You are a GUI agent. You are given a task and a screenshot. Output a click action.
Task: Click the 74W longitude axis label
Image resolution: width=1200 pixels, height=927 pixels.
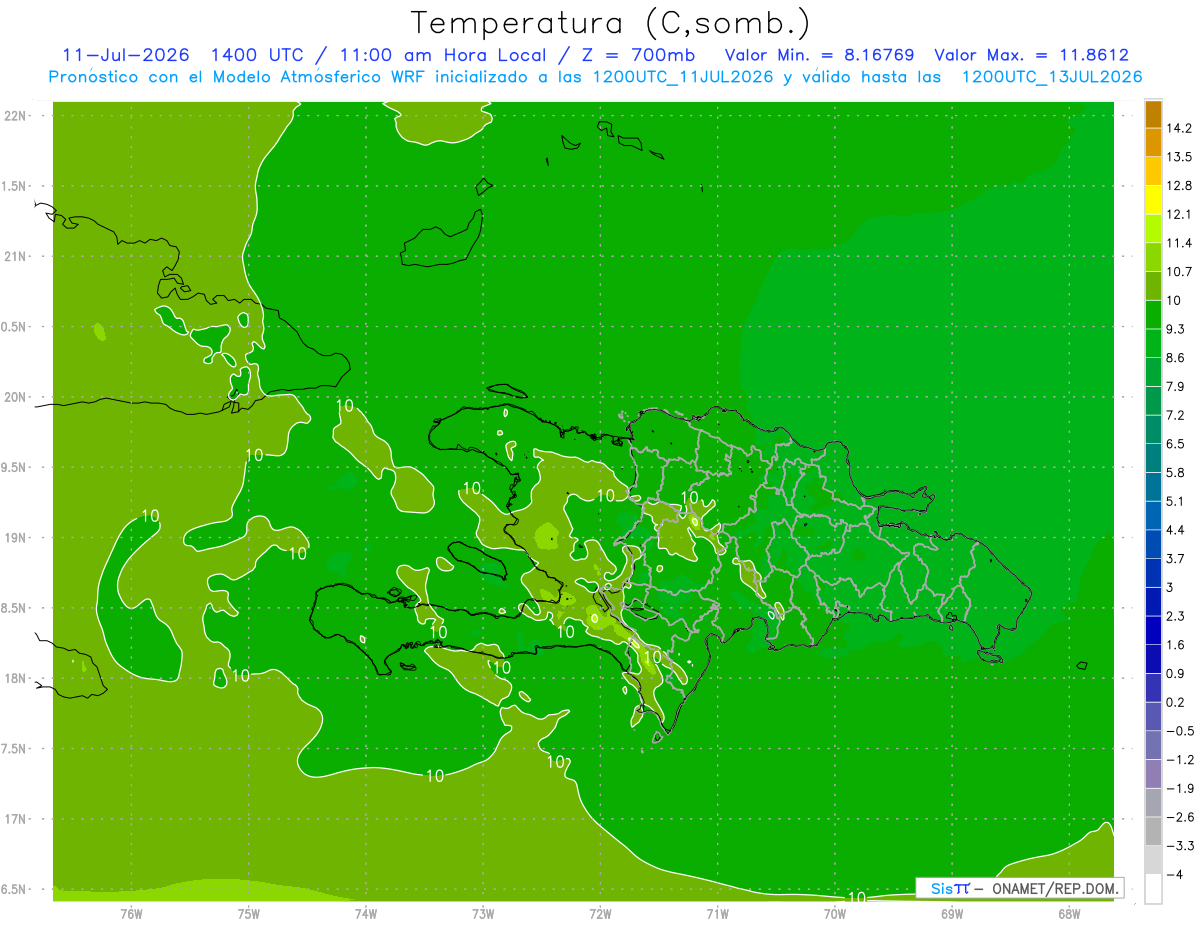tap(365, 913)
